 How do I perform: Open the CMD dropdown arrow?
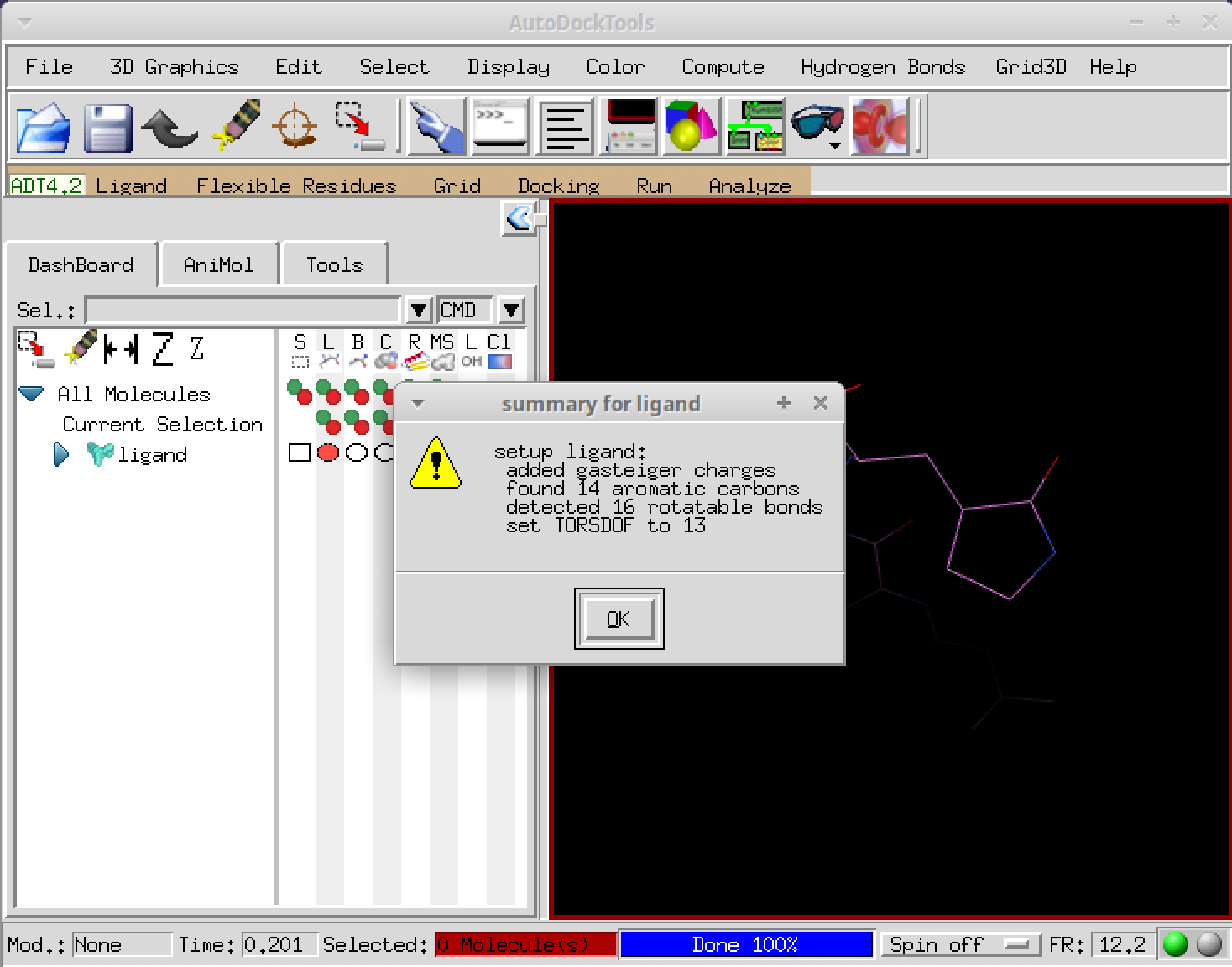(511, 311)
